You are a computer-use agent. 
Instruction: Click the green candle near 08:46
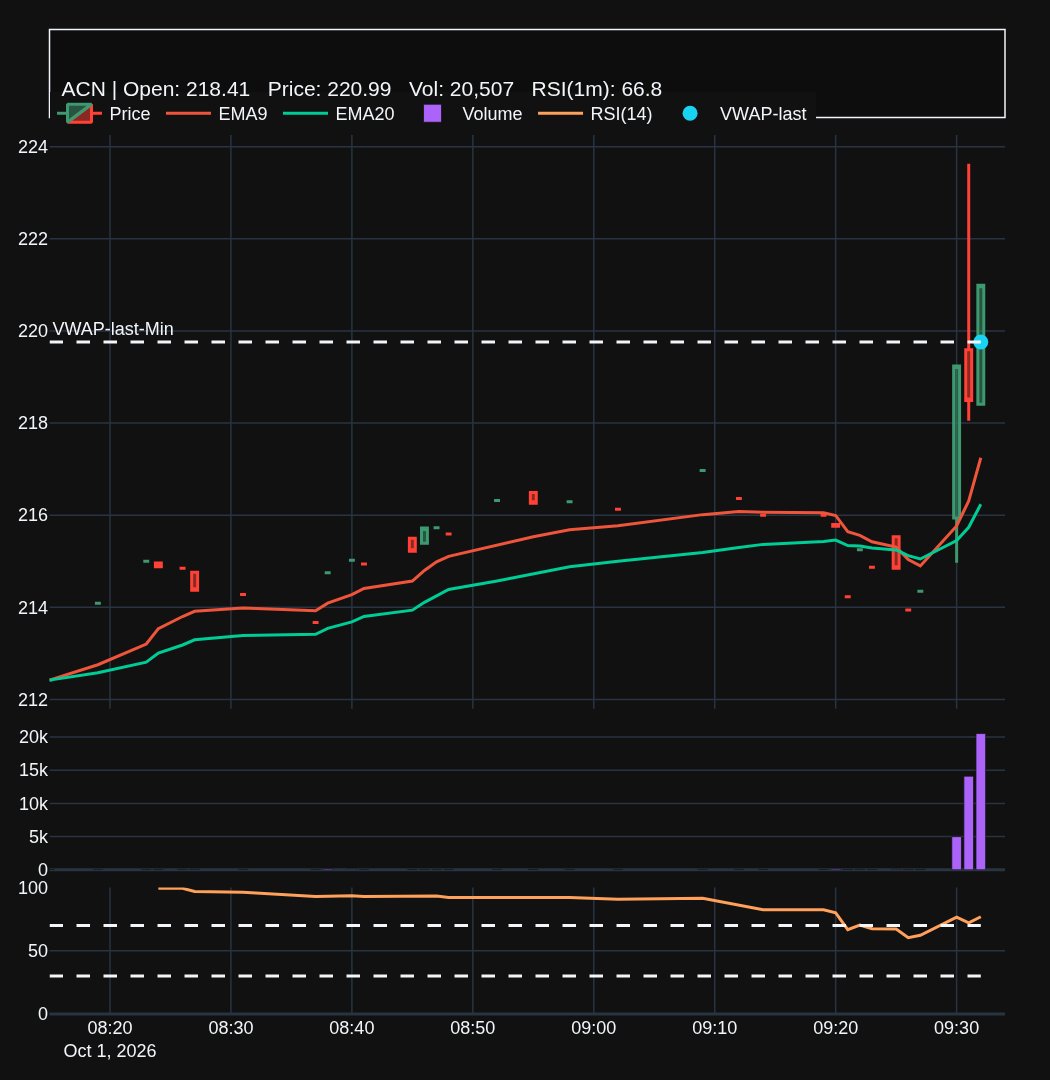pyautogui.click(x=424, y=536)
